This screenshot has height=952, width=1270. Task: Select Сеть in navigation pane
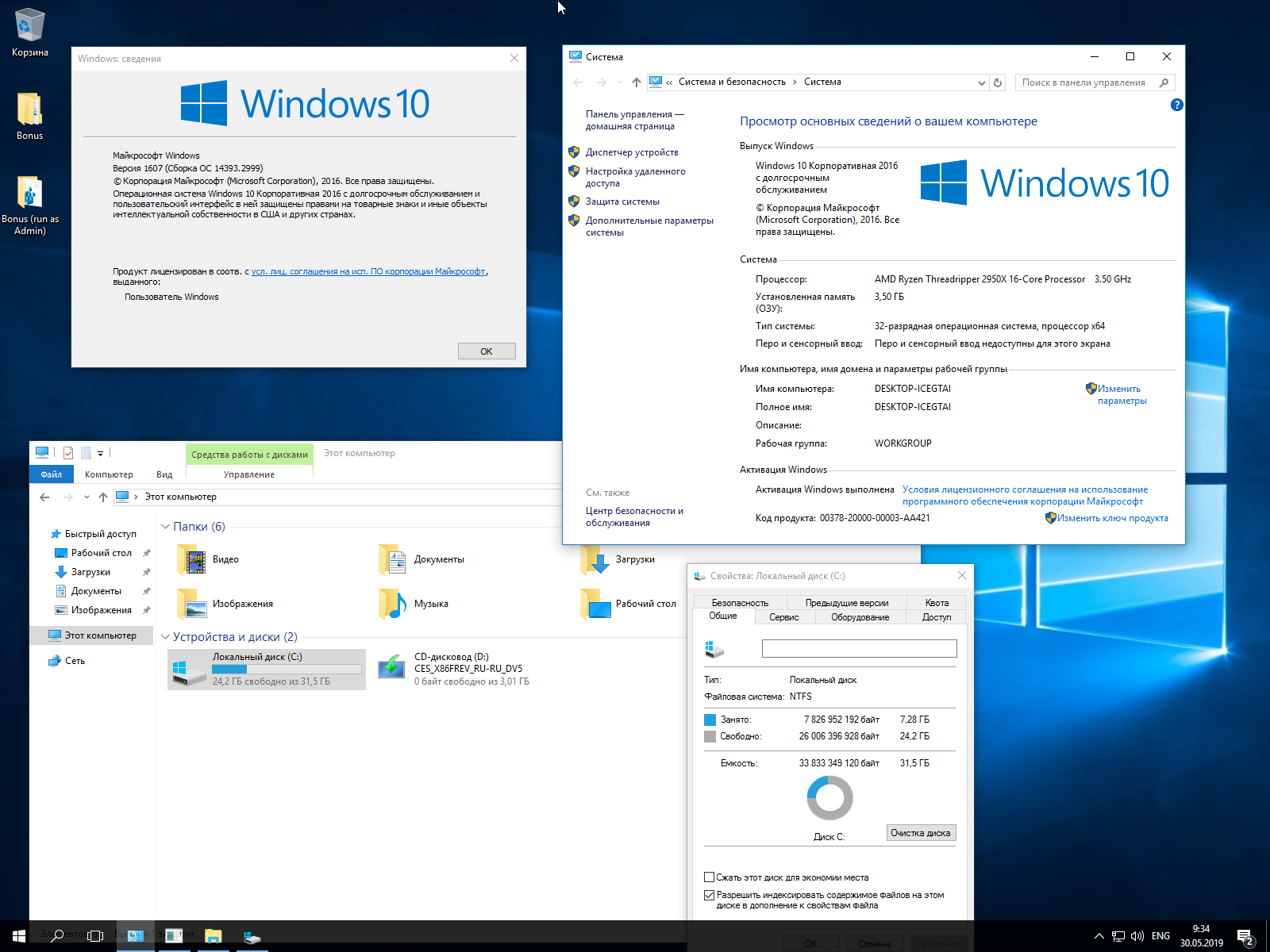[67, 661]
